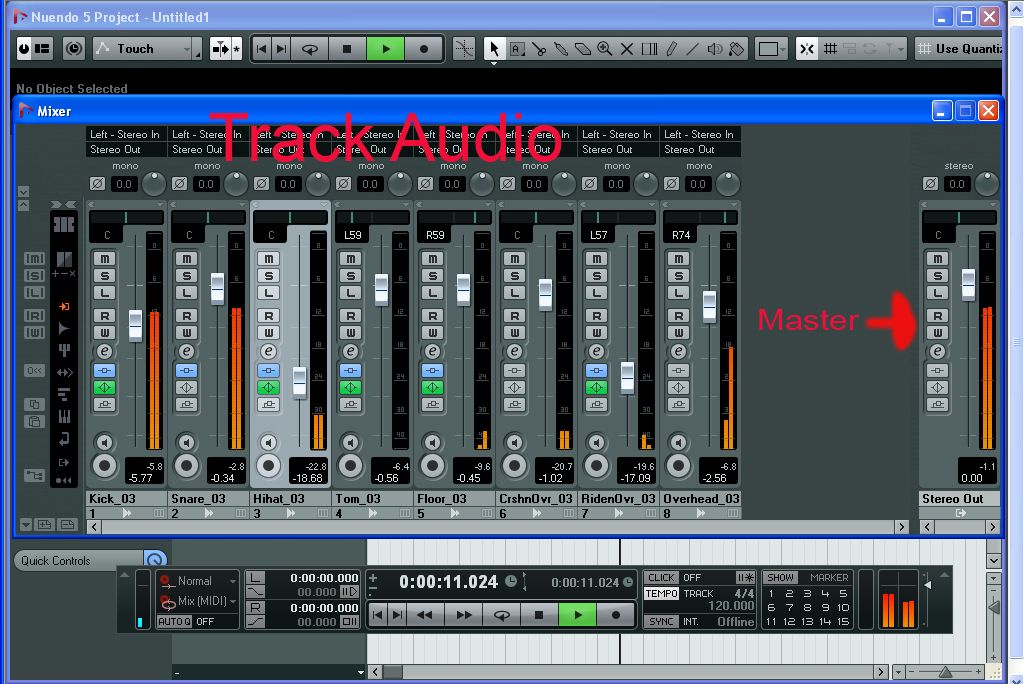
Task: Open track list dropdown at project bottom
Action: 360,672
